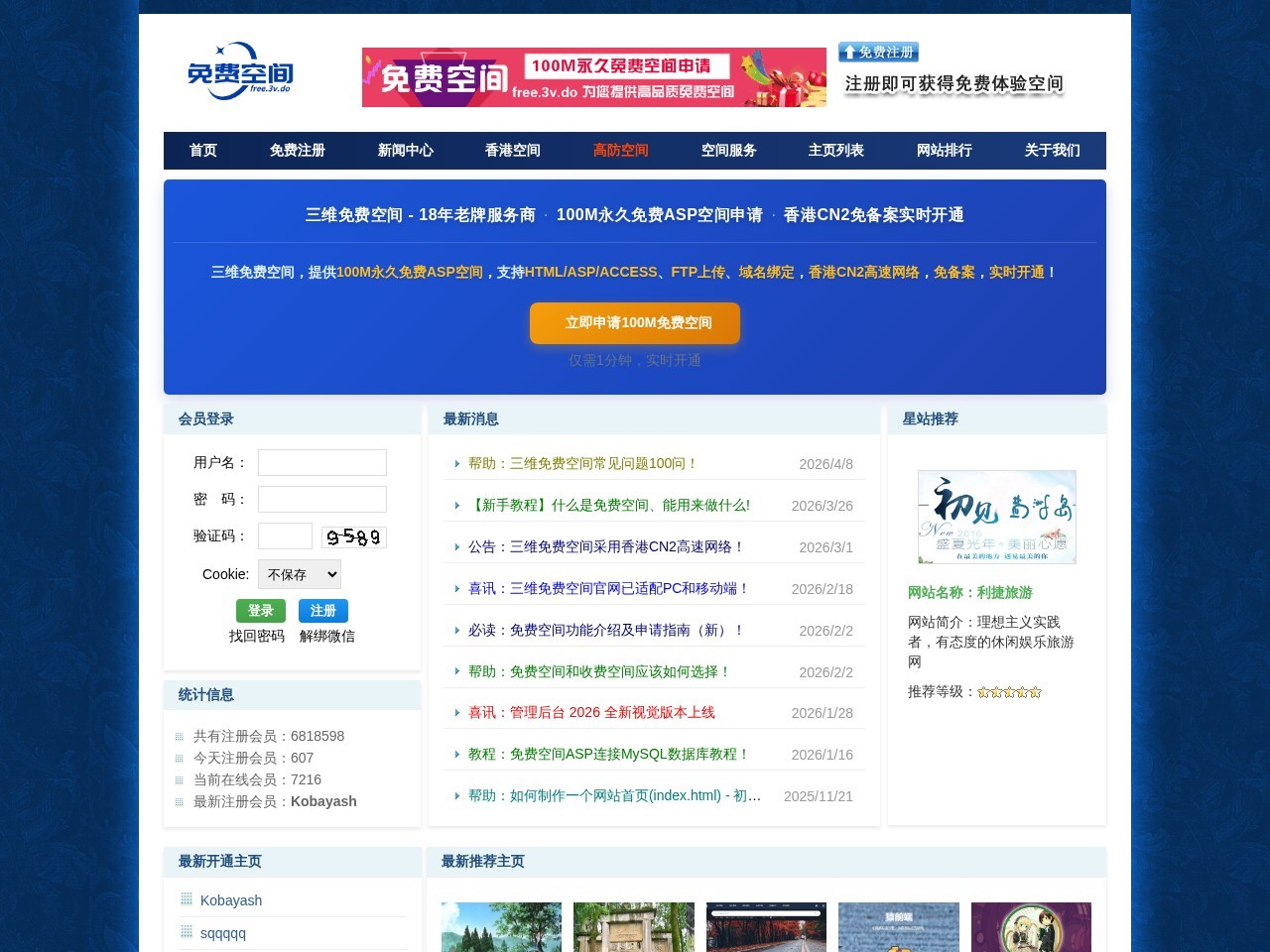Click a star icon in the 推荐等级 rating
This screenshot has height=952, width=1270.
1009,691
